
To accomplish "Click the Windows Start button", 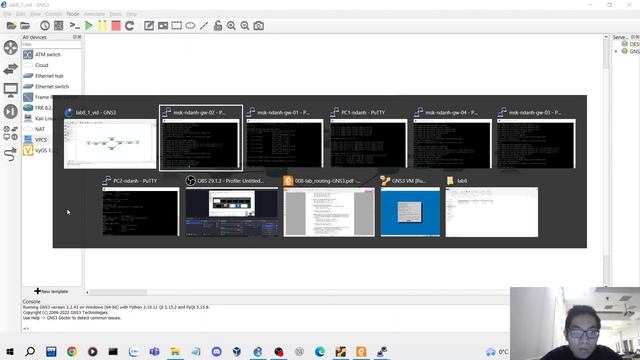I will (10, 351).
